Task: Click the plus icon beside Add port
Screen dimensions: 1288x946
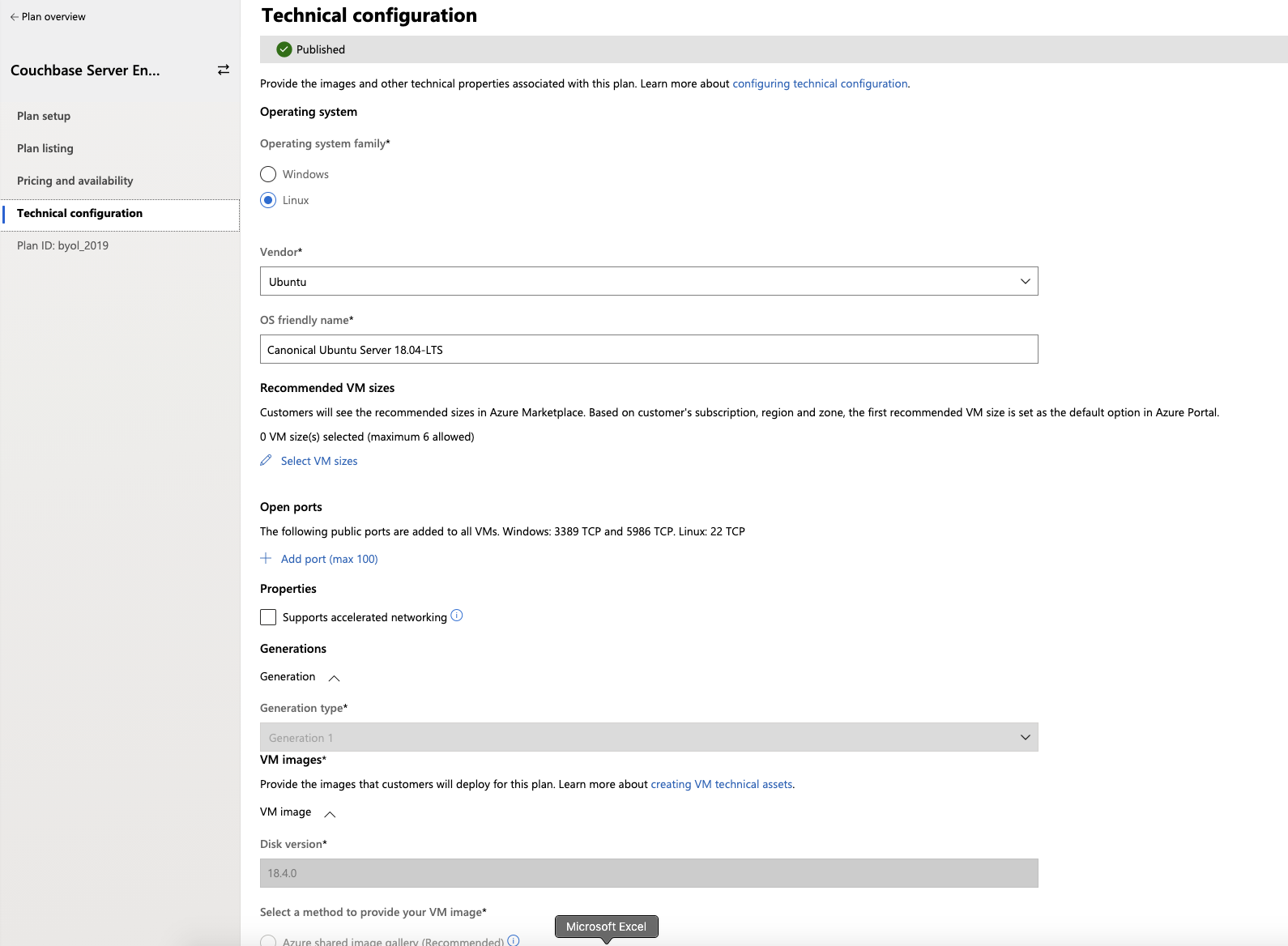Action: (x=266, y=558)
